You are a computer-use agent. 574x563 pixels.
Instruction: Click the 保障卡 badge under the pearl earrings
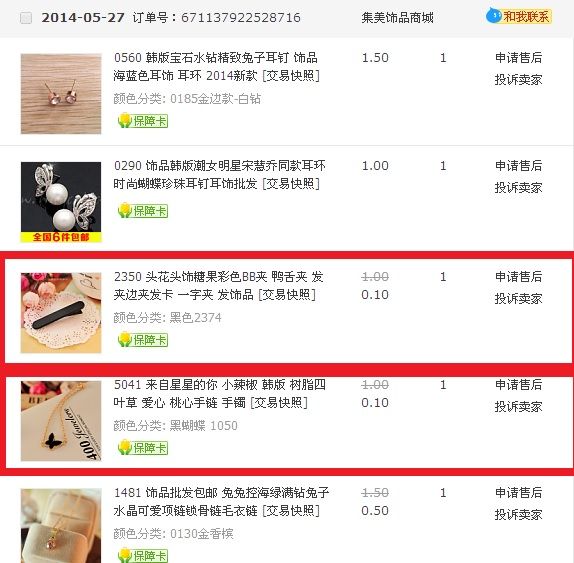coord(143,211)
